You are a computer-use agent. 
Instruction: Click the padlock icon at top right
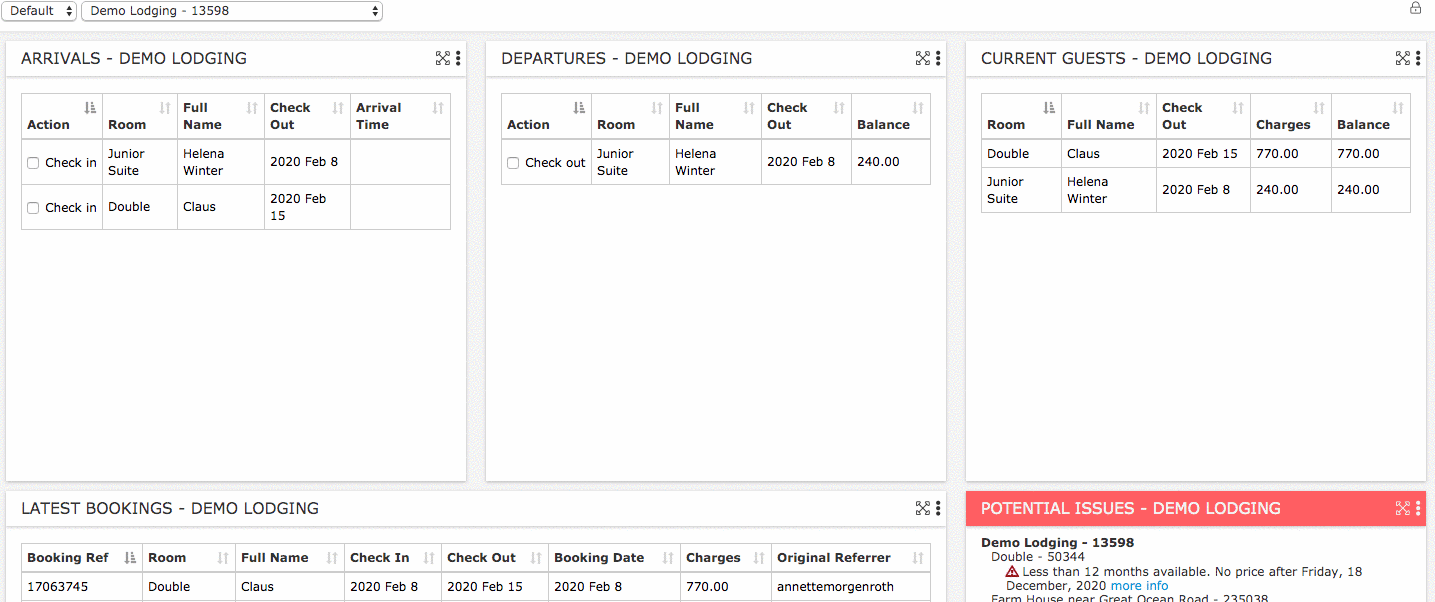(x=1415, y=8)
